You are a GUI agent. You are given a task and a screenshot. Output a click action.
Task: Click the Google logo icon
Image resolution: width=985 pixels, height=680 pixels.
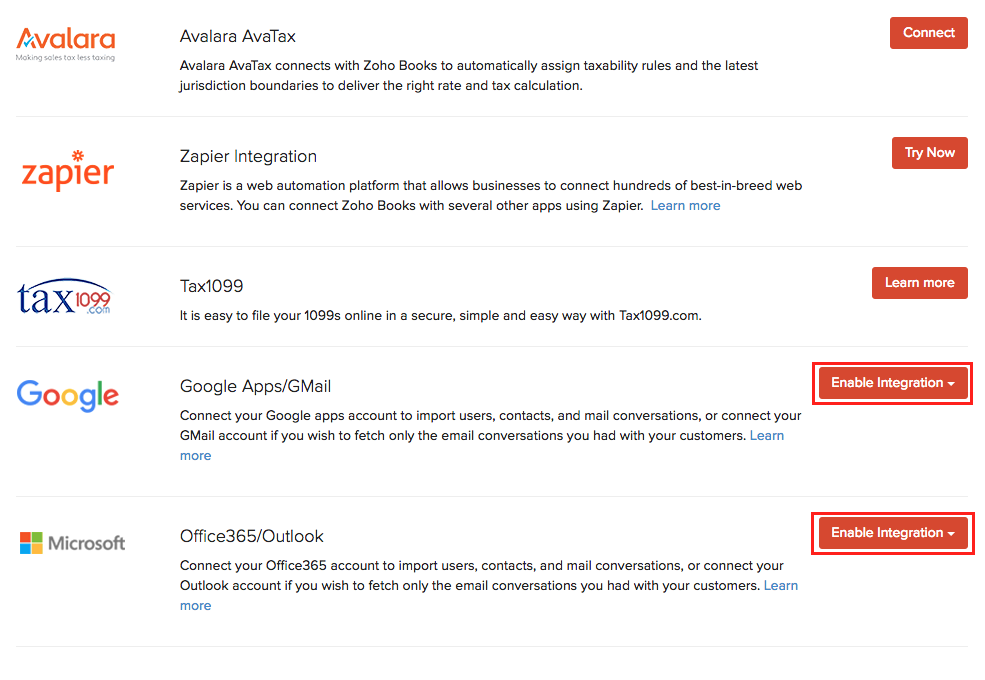(x=68, y=395)
